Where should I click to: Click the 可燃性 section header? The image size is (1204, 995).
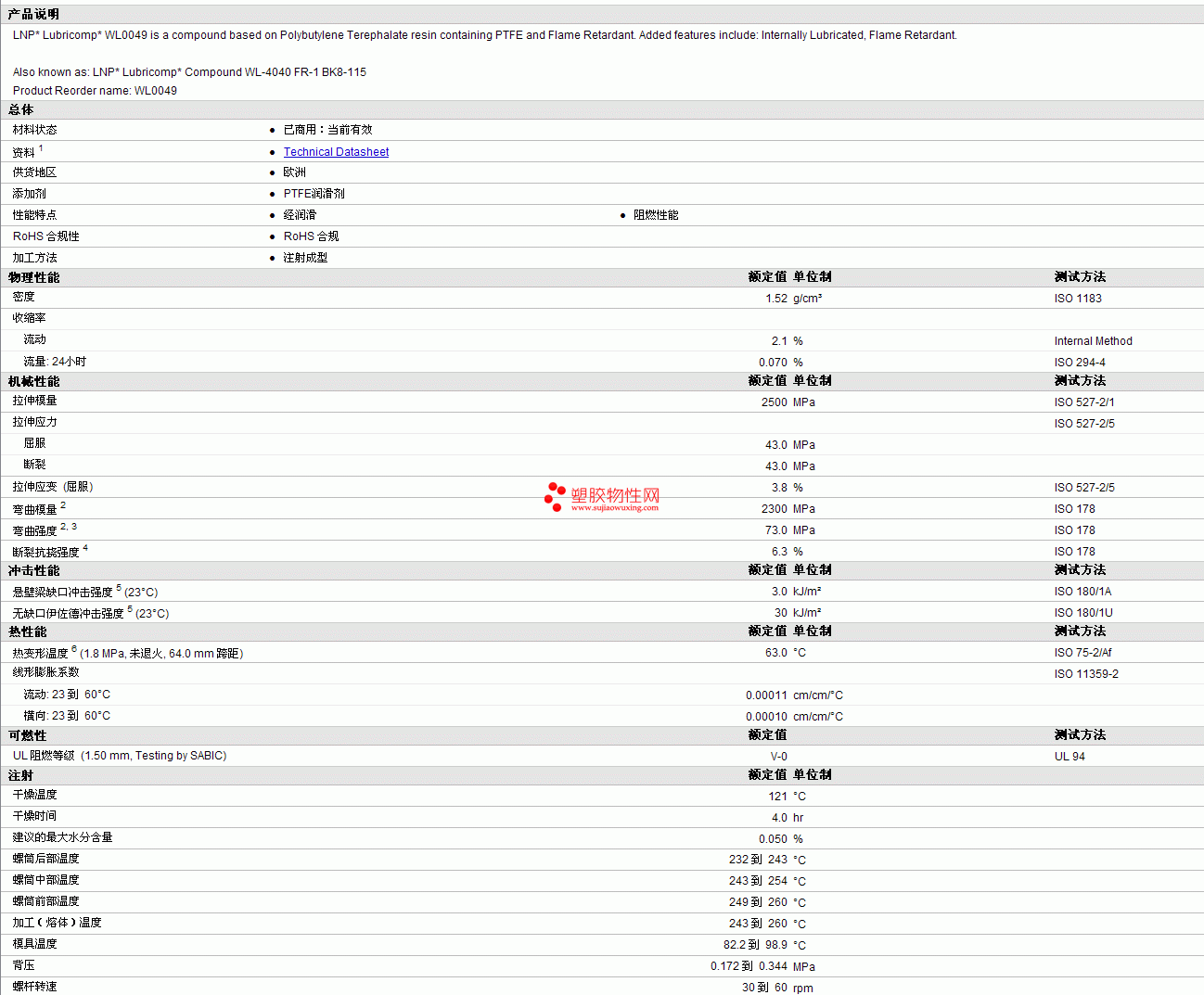28,735
